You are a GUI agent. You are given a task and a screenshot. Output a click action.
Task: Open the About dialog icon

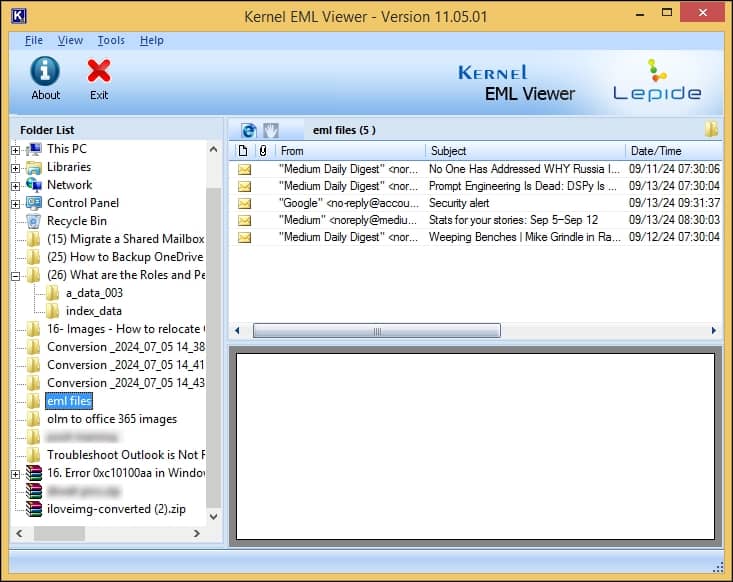(45, 71)
